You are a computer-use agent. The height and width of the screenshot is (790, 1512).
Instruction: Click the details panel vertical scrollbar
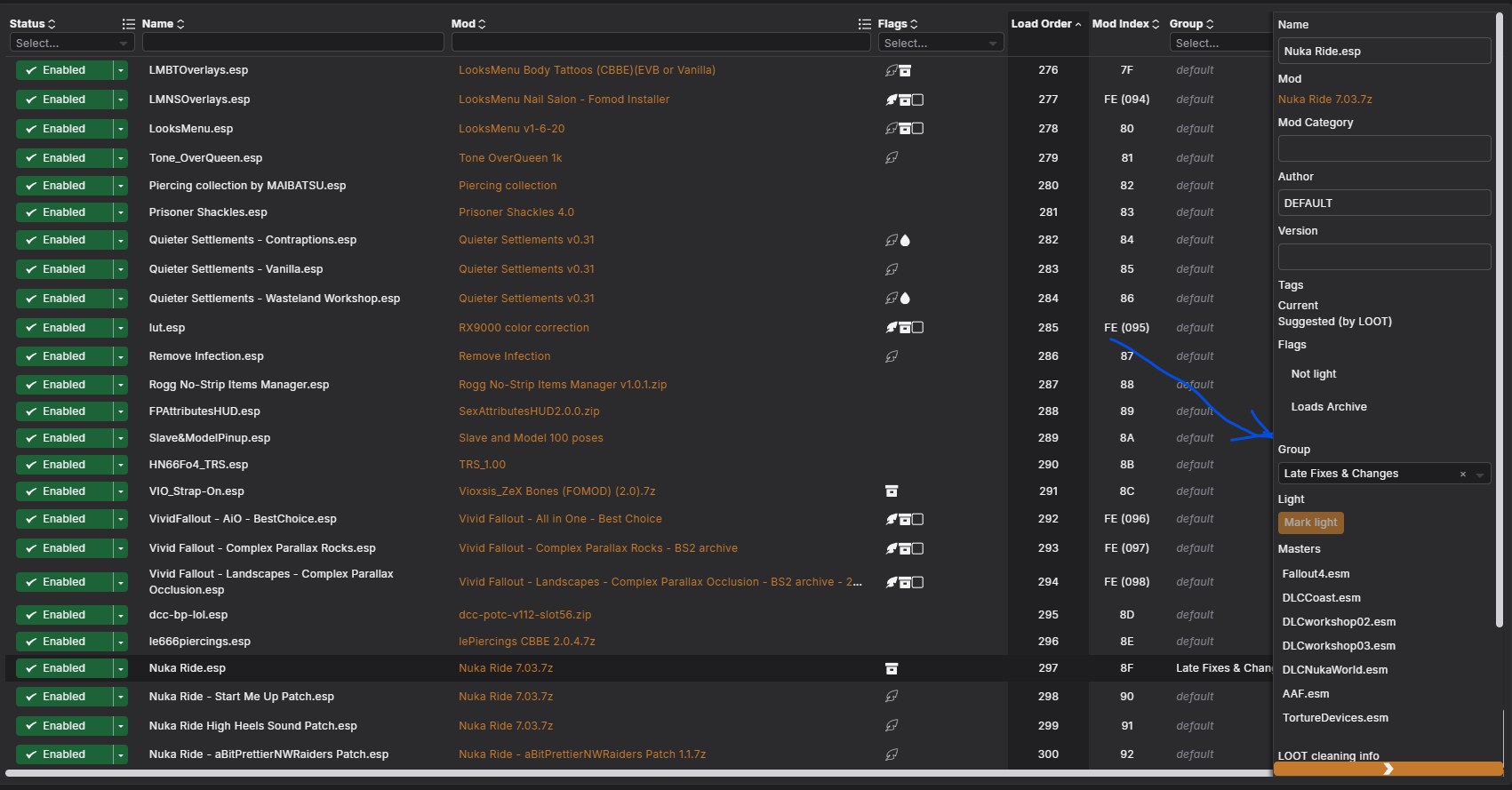(1500, 320)
